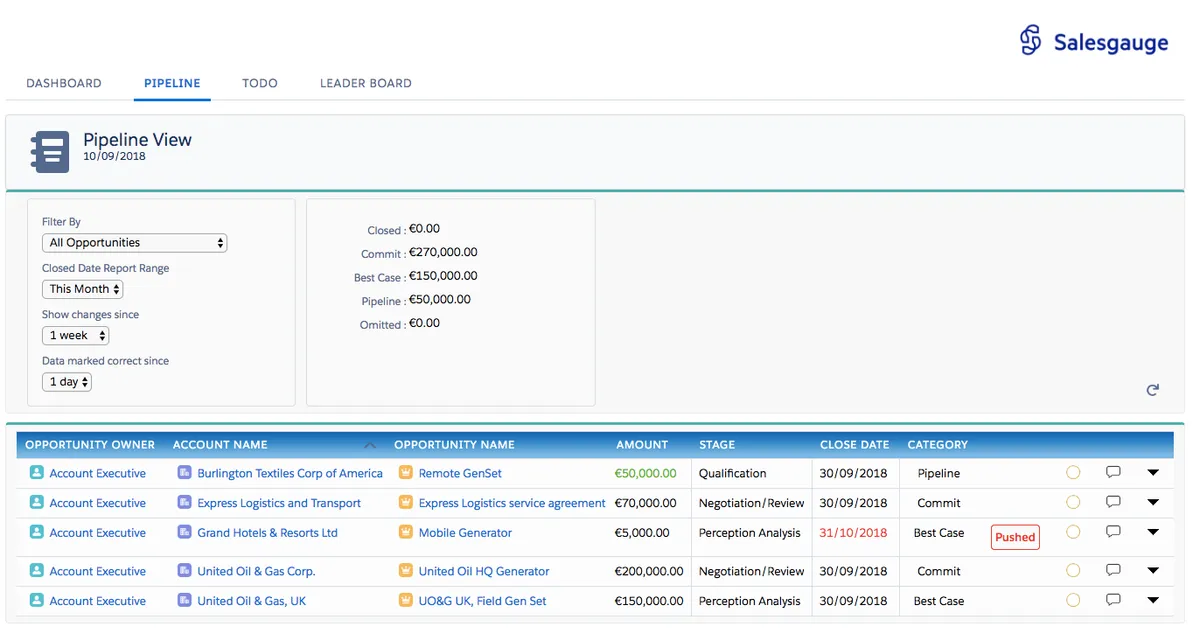Click crown icon beside Mobile Generator
The image size is (1200, 639).
coord(406,533)
